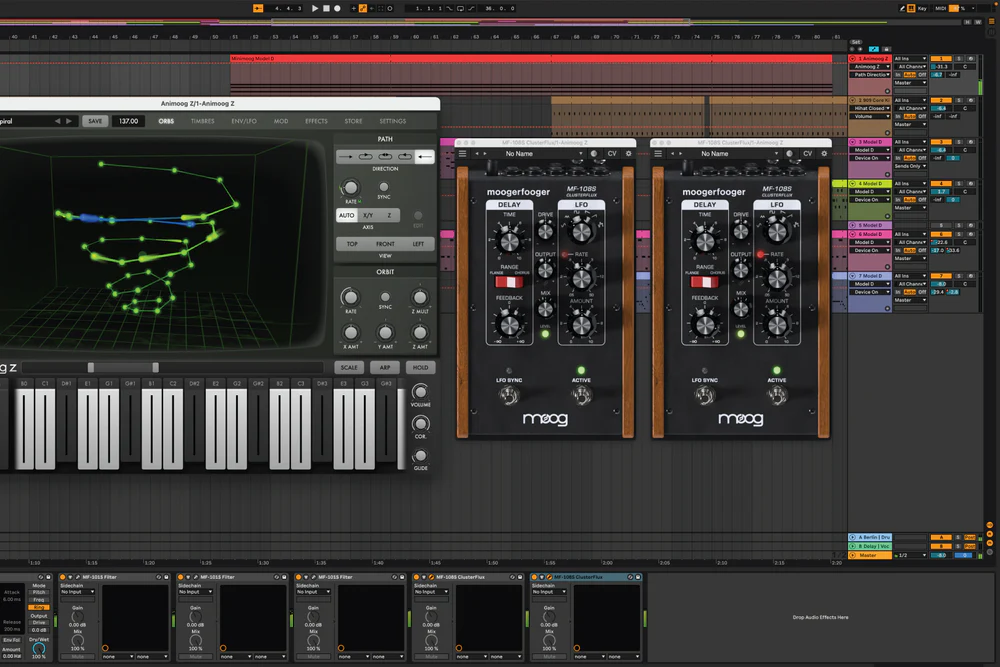Click the Record button in the transport bar

coord(337,8)
